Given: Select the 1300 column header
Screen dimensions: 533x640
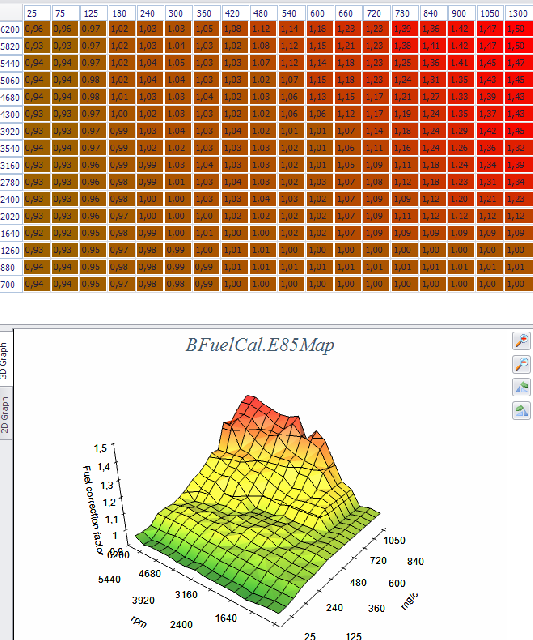Looking at the screenshot, I should (519, 13).
